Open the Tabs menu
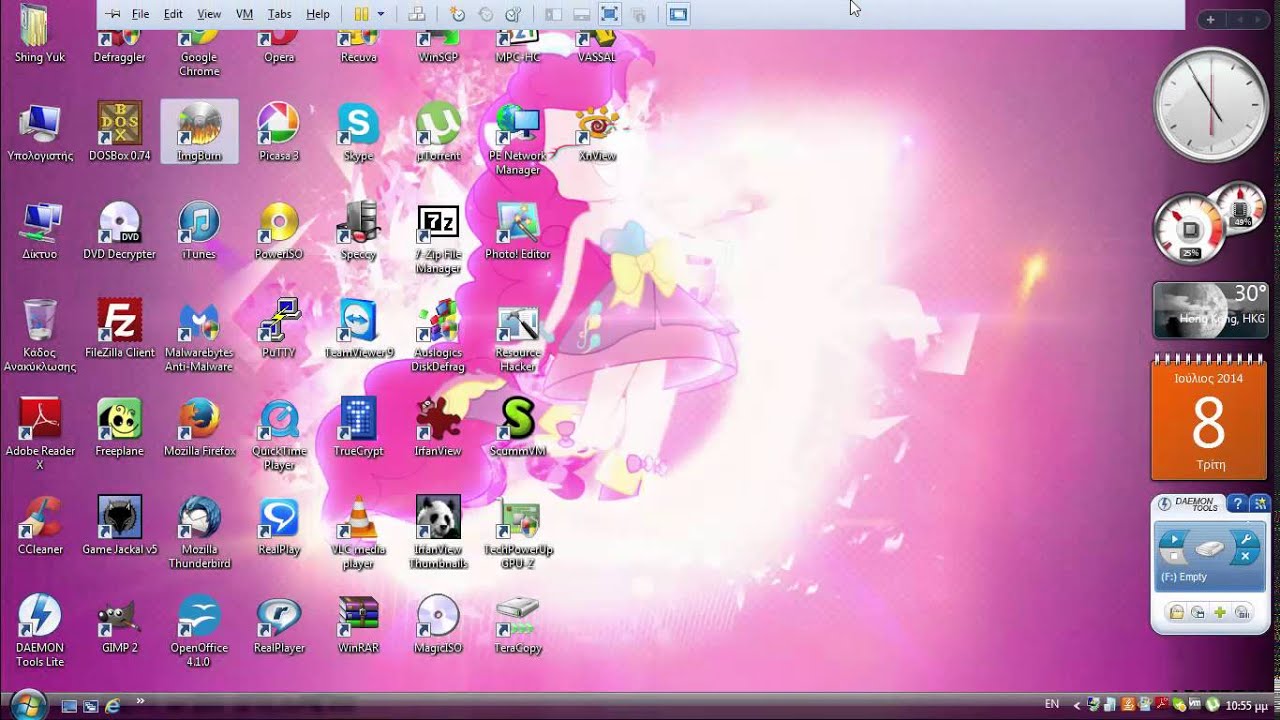Image resolution: width=1280 pixels, height=720 pixels. tap(280, 14)
